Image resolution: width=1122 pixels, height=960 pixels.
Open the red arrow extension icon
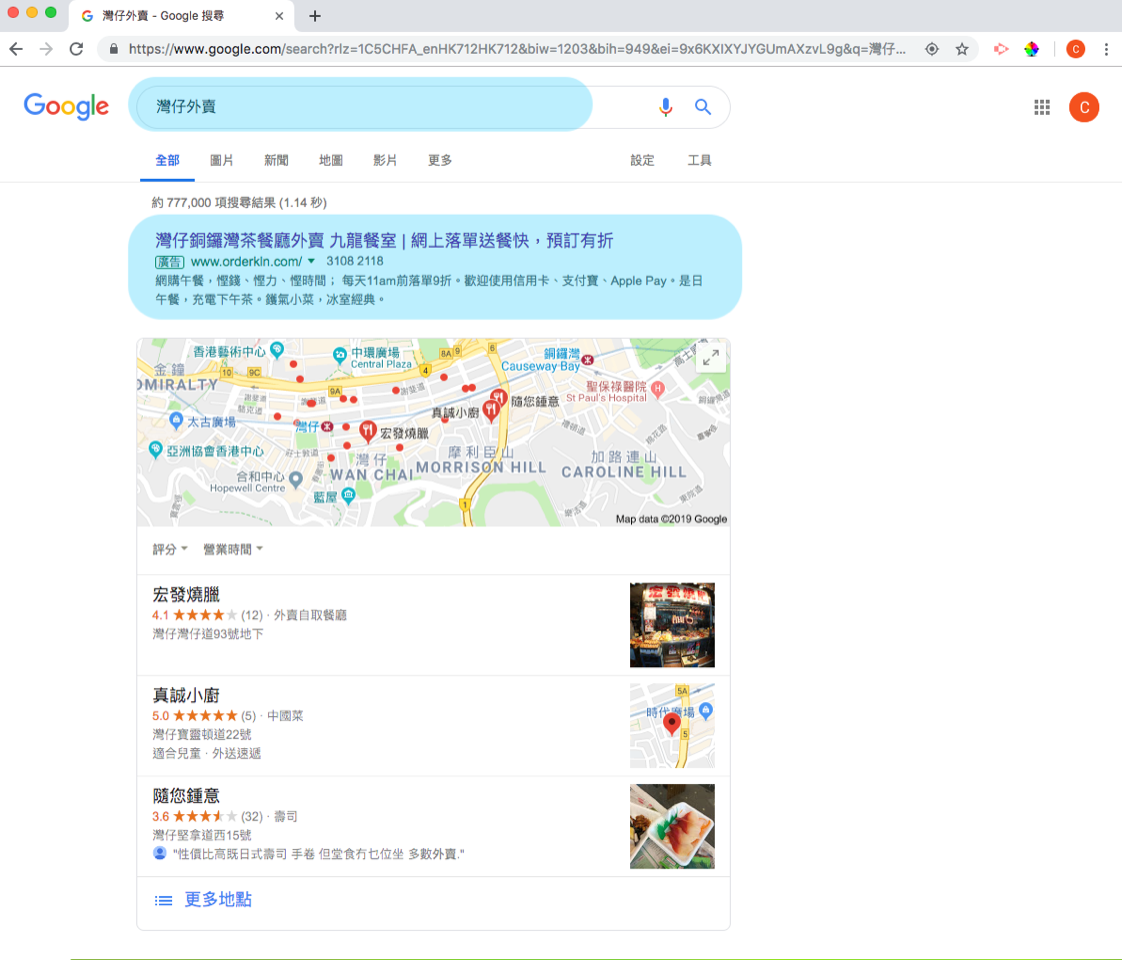(x=1001, y=49)
